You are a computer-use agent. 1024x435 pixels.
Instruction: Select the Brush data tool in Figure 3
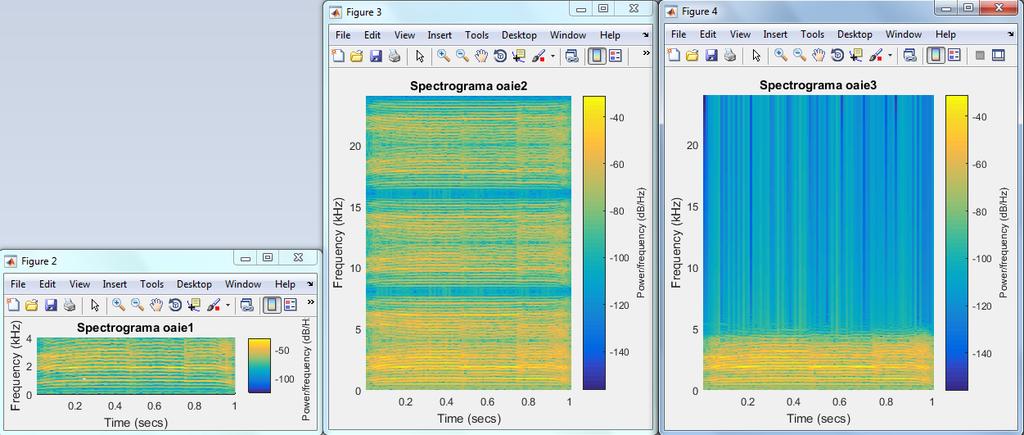(x=539, y=56)
